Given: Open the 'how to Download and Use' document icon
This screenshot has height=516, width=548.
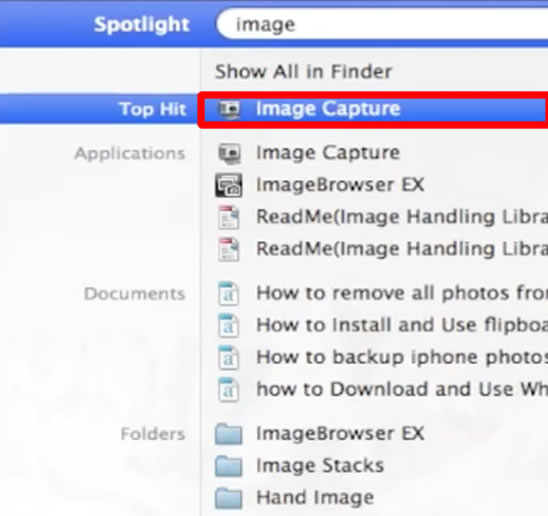Looking at the screenshot, I should click(228, 389).
